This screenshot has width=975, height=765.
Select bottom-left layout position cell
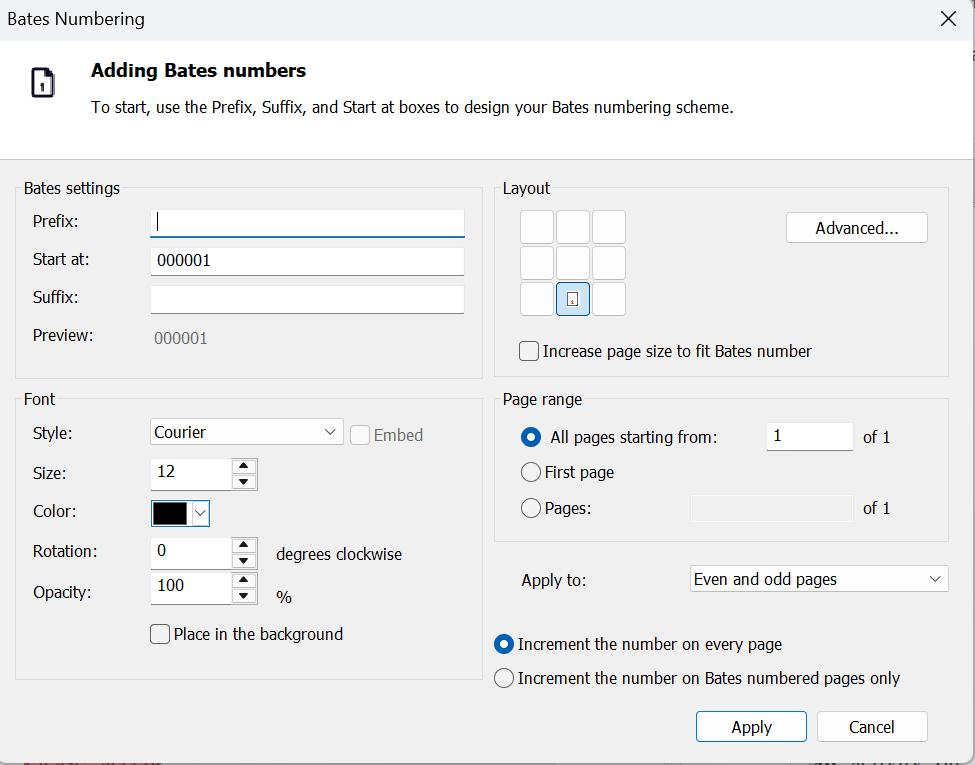pos(537,299)
